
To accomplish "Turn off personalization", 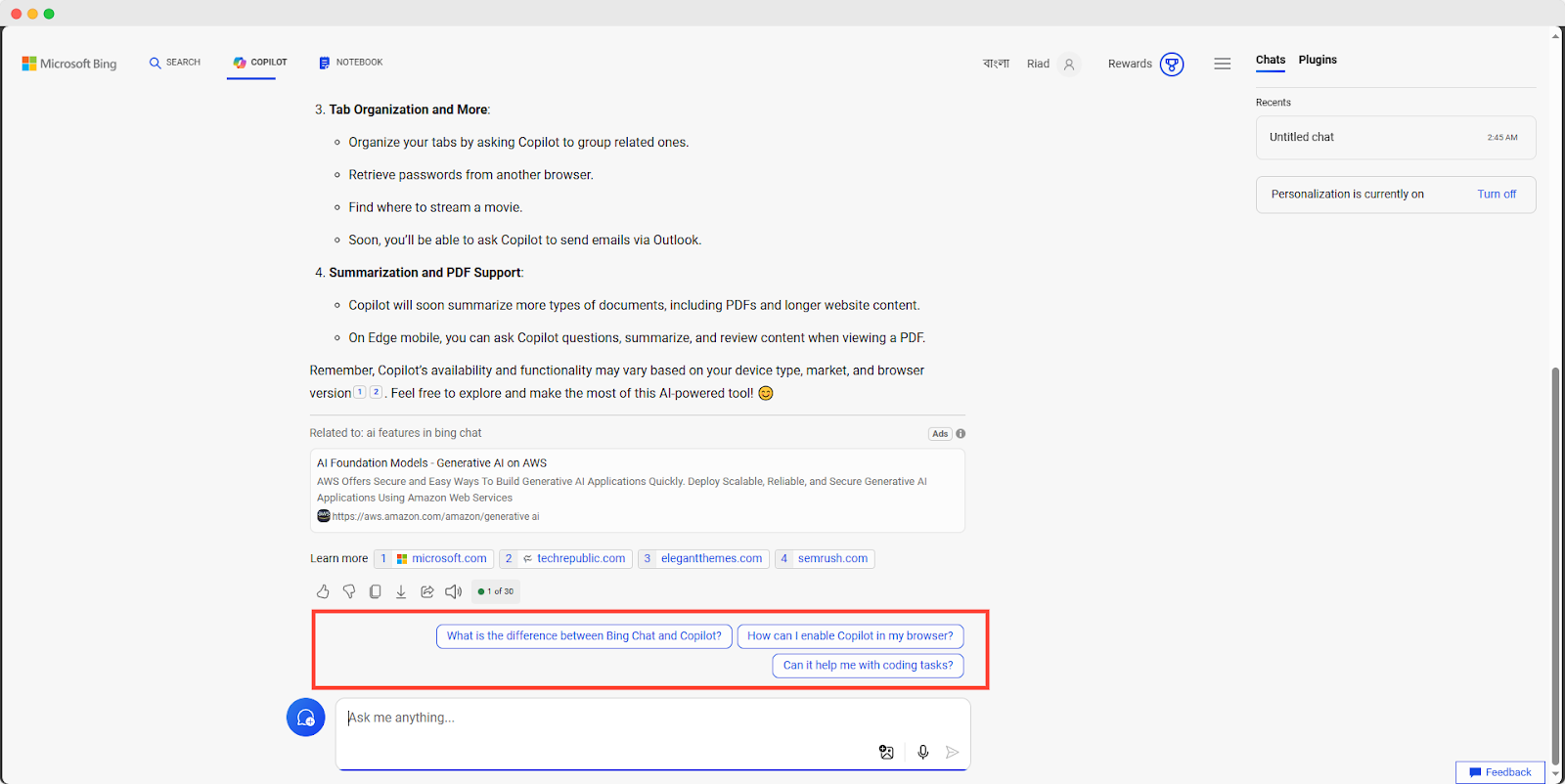I will 1497,195.
